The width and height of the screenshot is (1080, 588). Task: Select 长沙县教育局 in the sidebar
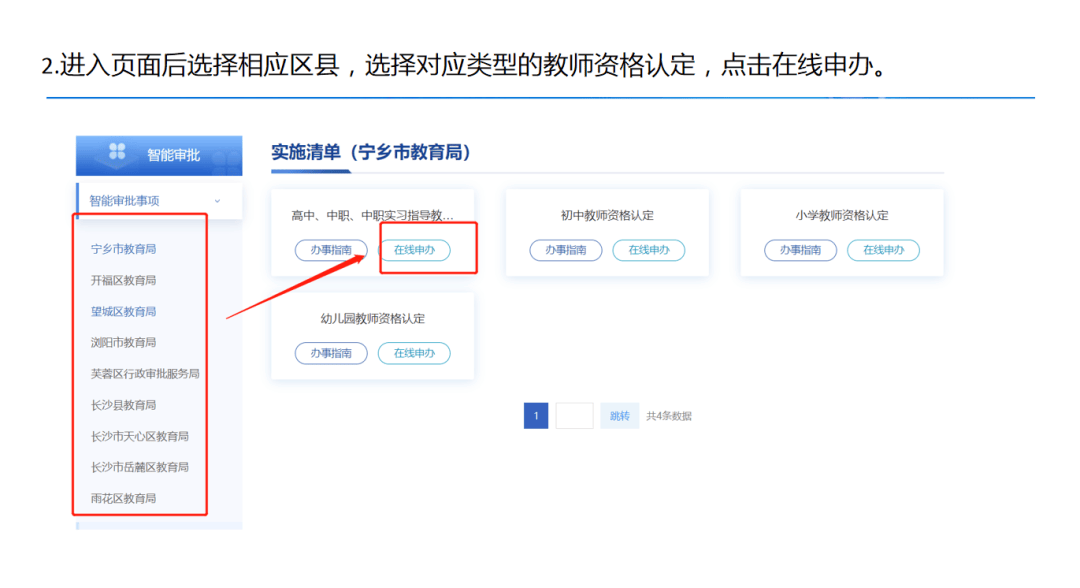tap(123, 405)
